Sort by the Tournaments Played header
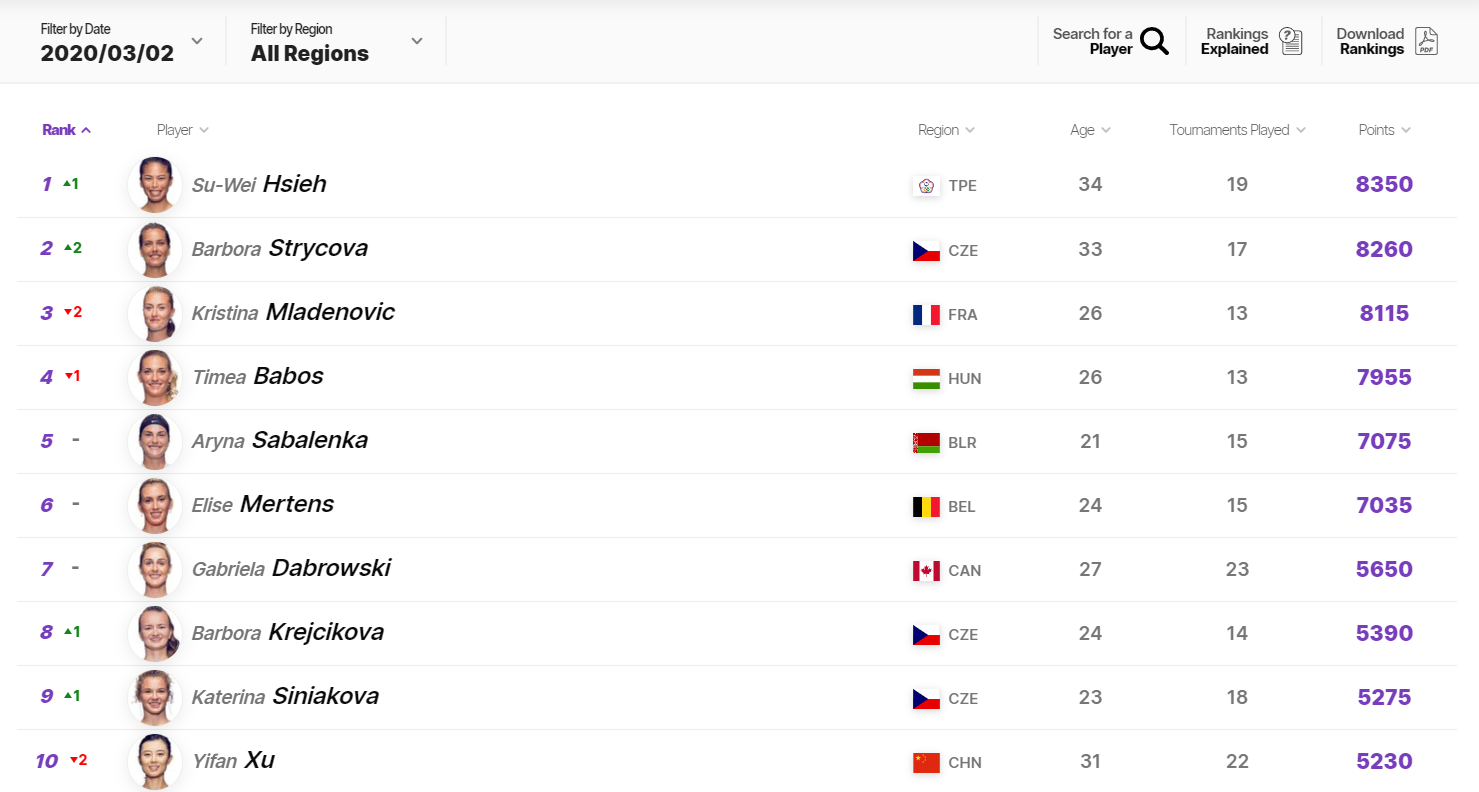Viewport: 1479px width, 792px height. coord(1237,130)
